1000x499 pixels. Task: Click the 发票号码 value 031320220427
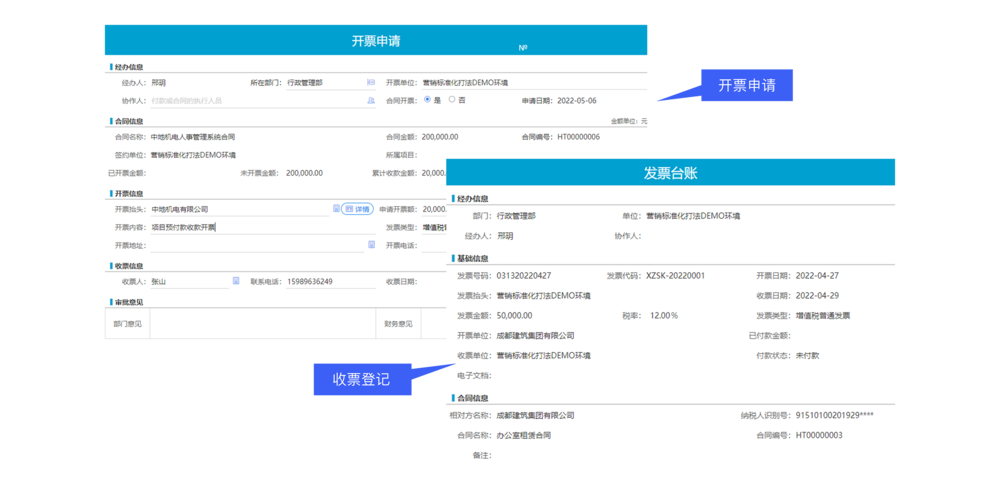pyautogui.click(x=524, y=276)
